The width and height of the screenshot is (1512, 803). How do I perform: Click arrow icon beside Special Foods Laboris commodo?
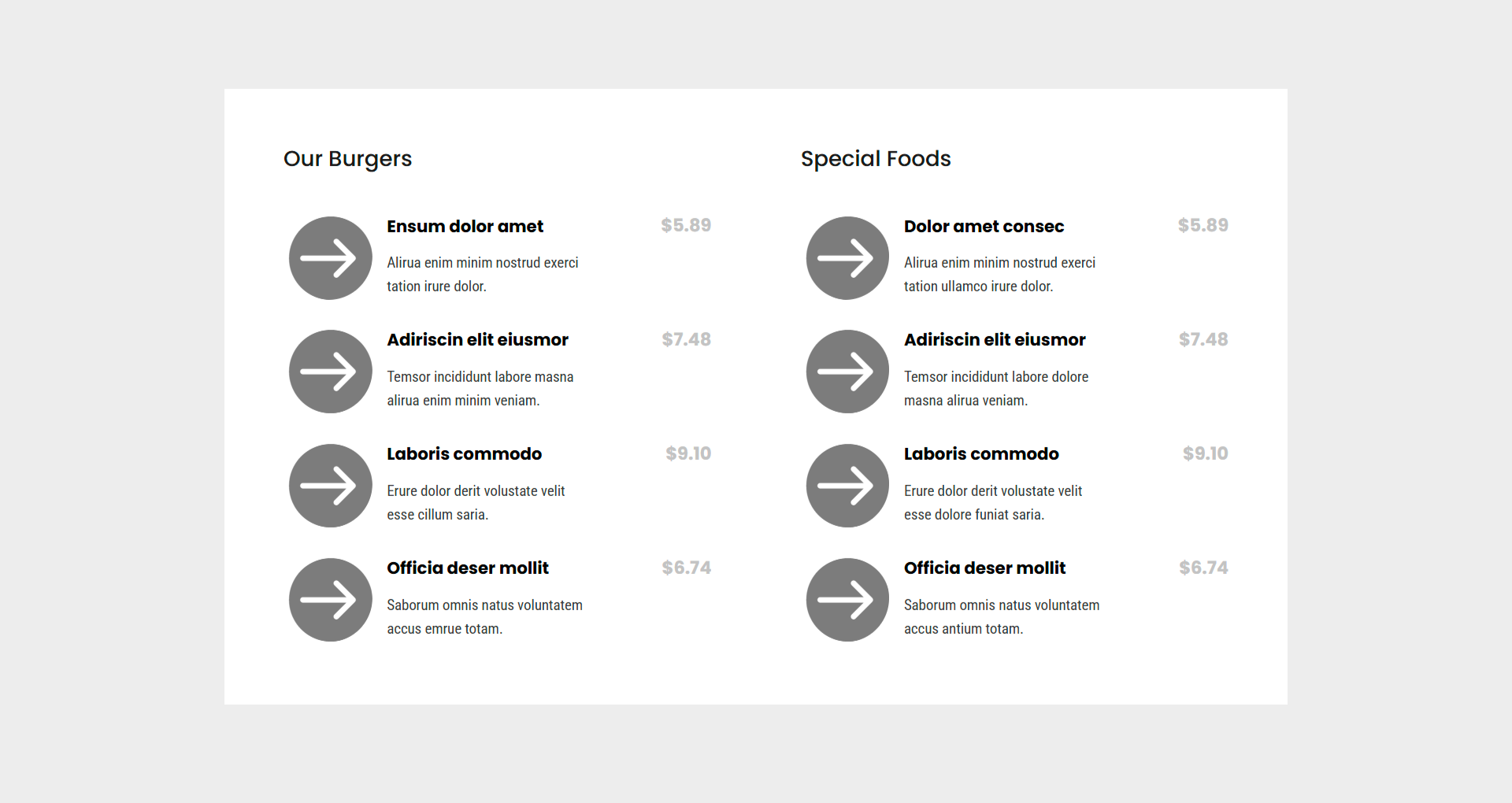(x=847, y=486)
